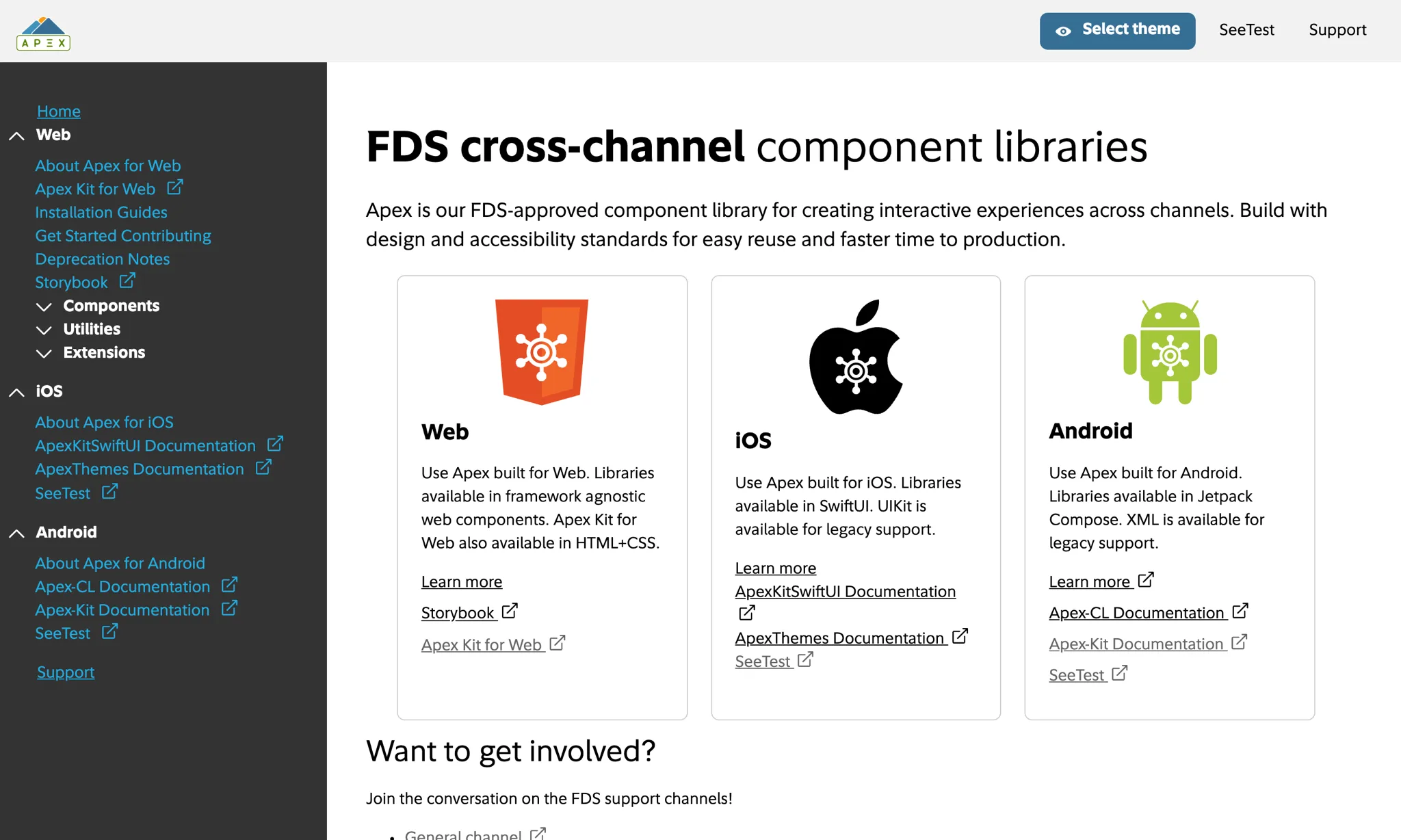This screenshot has height=840, width=1401.
Task: Collapse the Android sidebar section
Action: coord(16,533)
